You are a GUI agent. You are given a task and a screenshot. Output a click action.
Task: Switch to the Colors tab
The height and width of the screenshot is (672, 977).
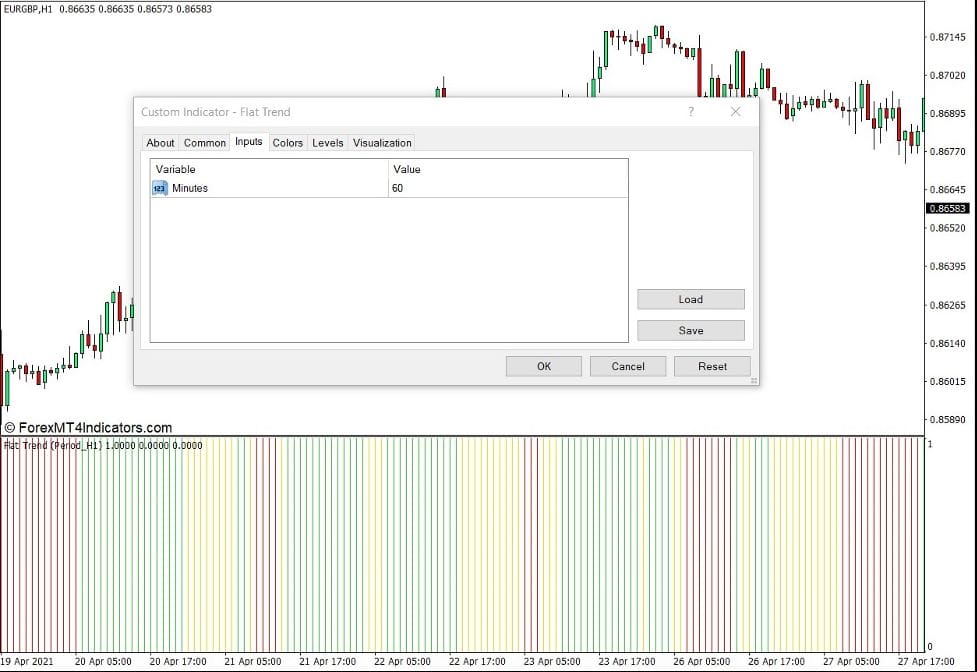(287, 142)
